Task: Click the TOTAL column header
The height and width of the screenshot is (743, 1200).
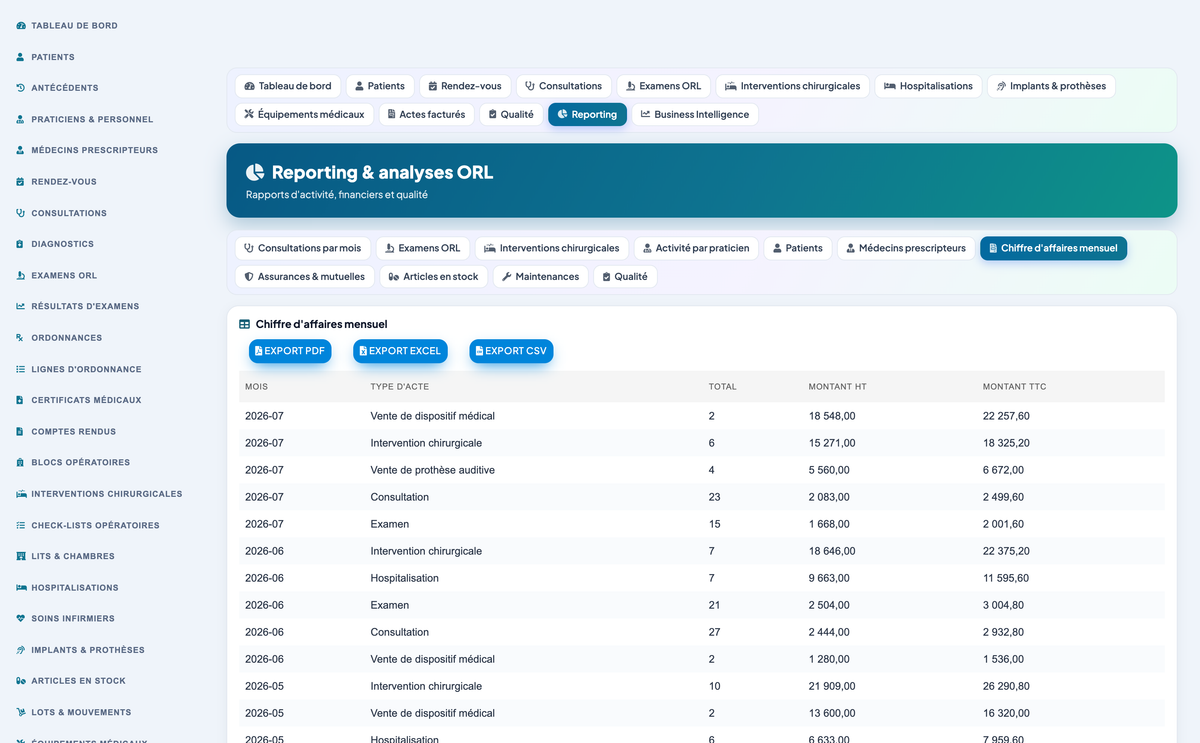Action: [722, 387]
